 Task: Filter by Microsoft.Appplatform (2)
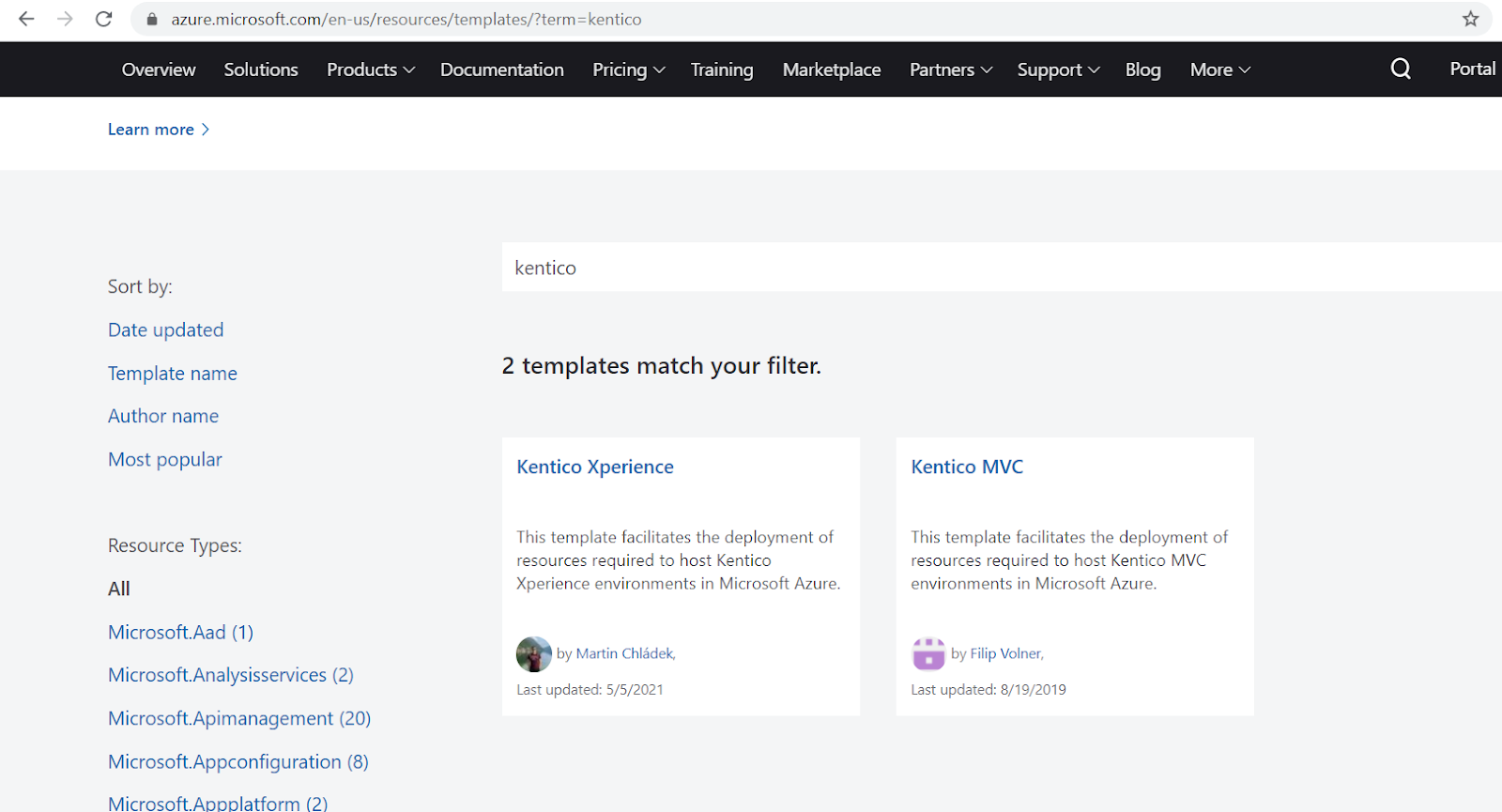point(218,803)
